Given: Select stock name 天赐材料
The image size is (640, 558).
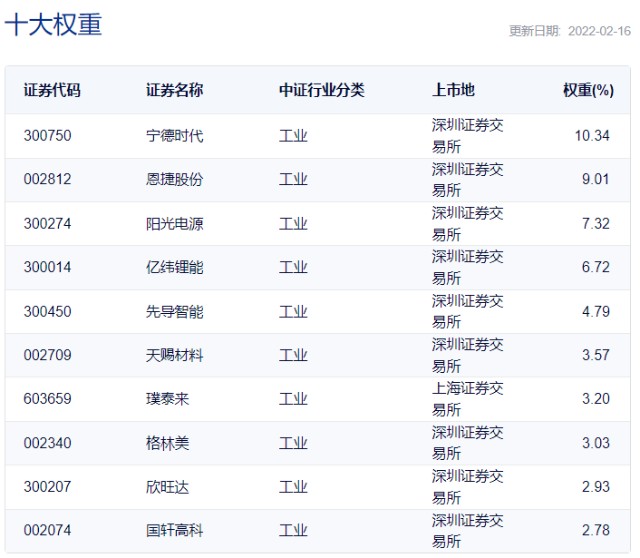Looking at the screenshot, I should click(x=175, y=355).
